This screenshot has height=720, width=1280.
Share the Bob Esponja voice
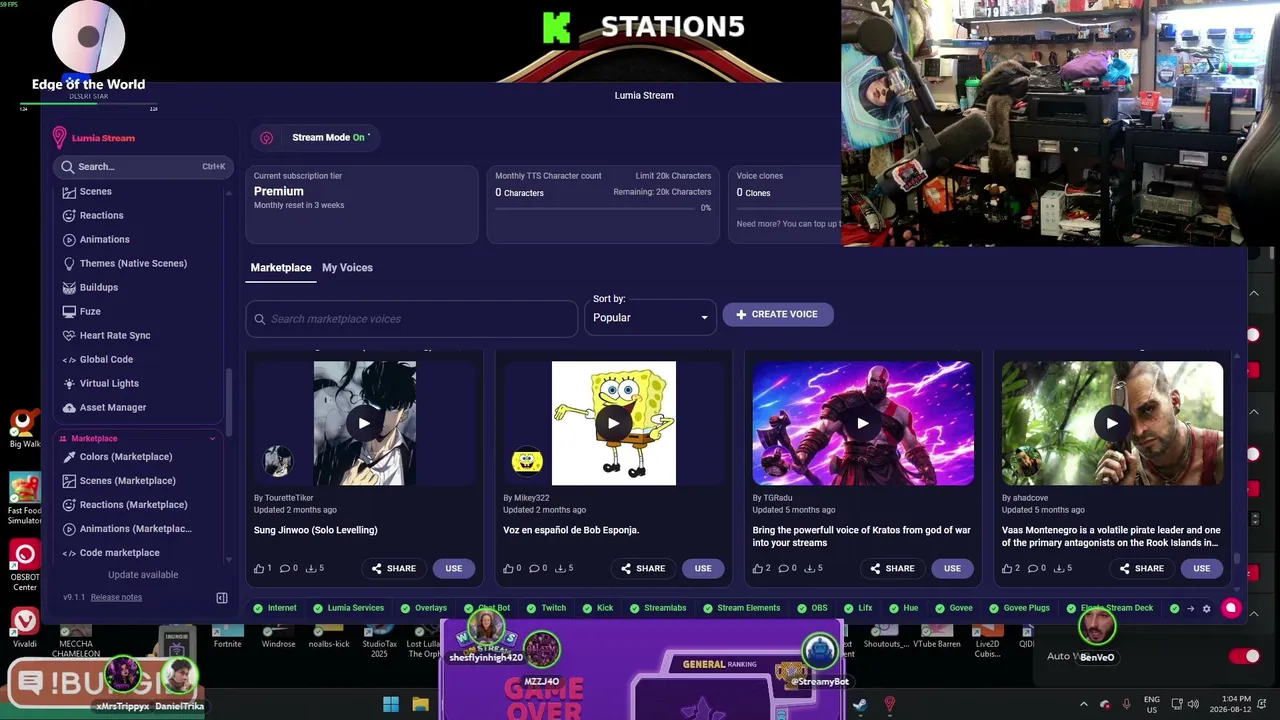pos(641,568)
